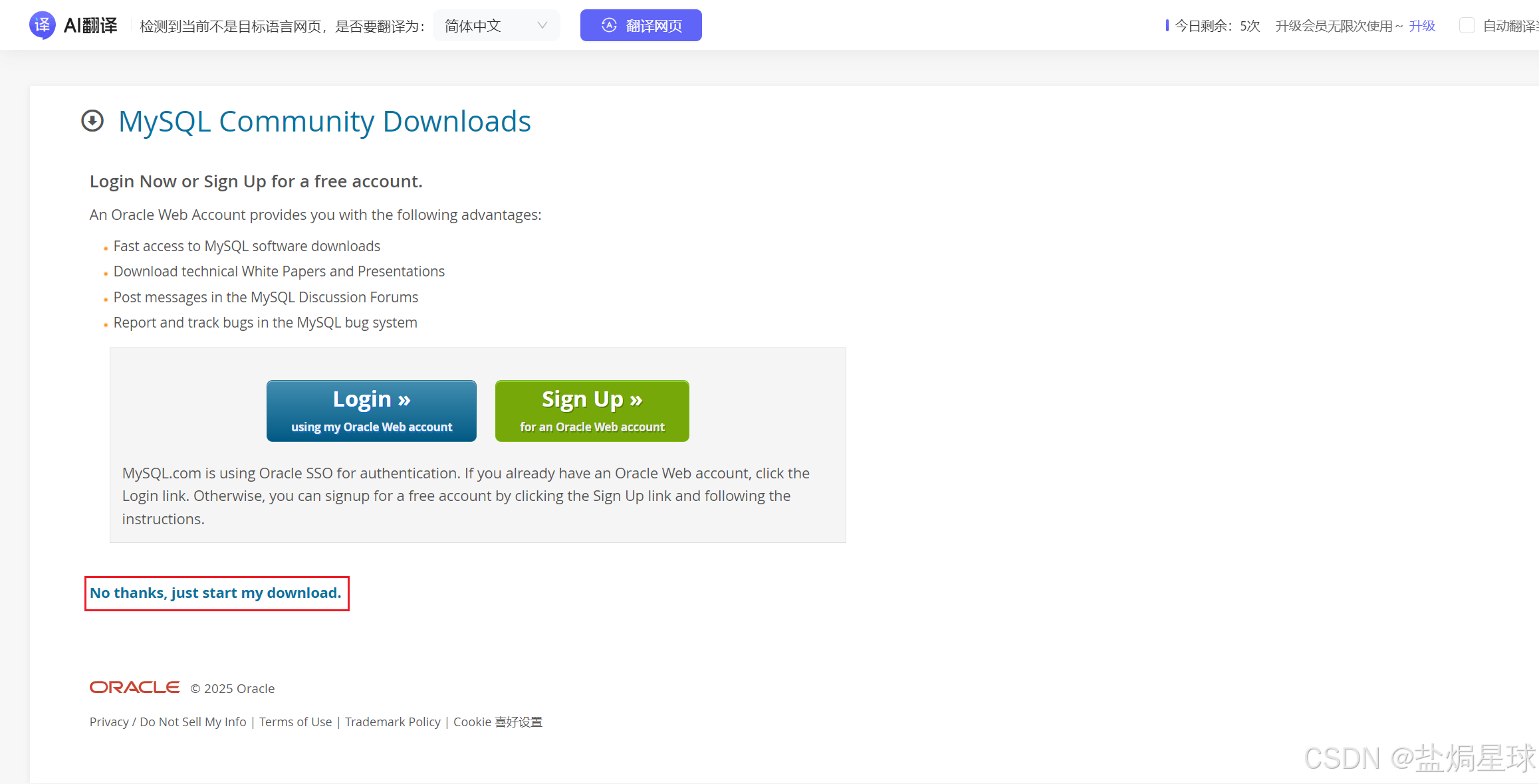Click the 'MySQL.com is using Oracle SSO' paragraph
The image size is (1539, 784).
tap(466, 496)
